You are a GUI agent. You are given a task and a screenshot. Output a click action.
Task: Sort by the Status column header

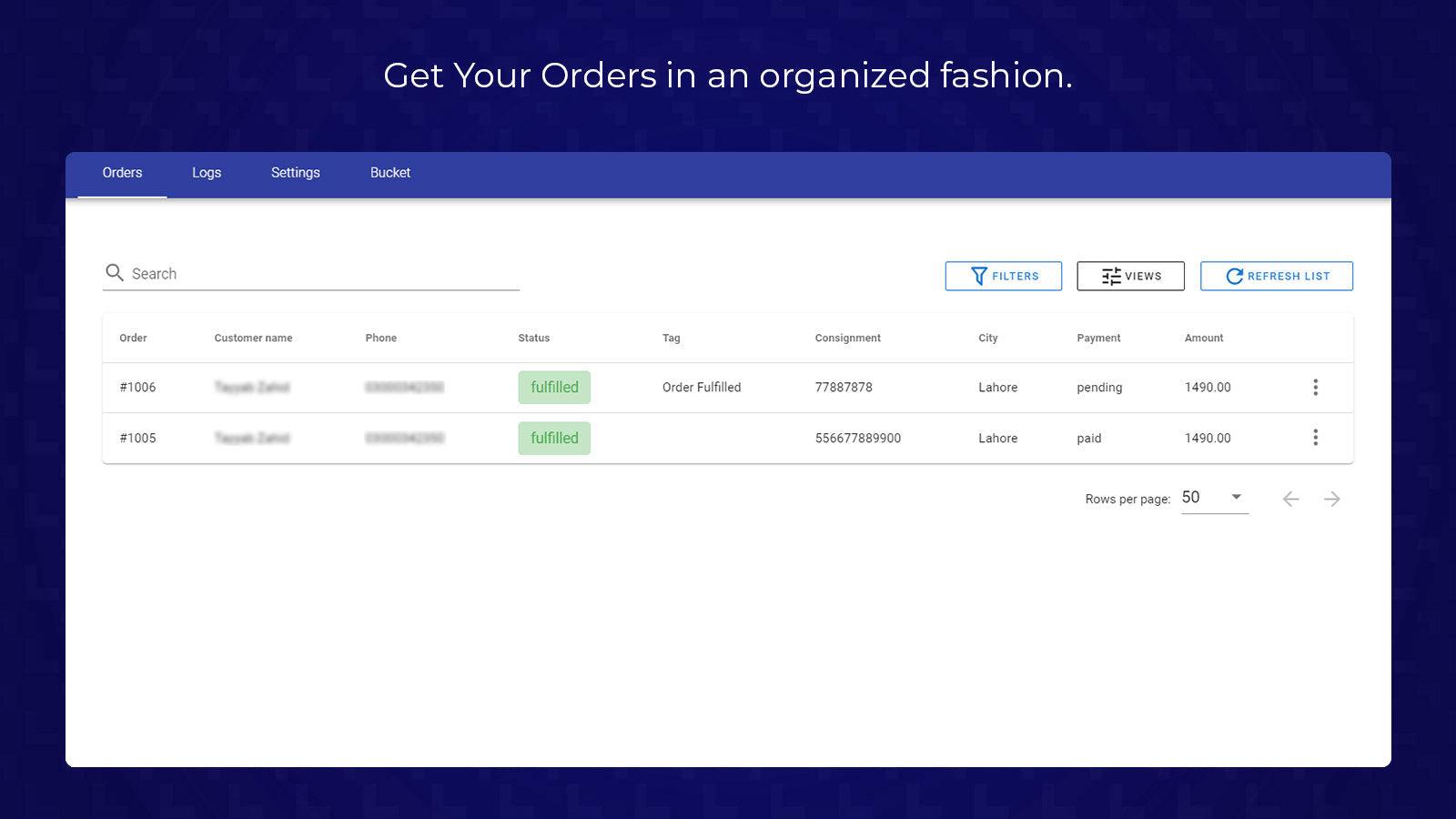533,338
